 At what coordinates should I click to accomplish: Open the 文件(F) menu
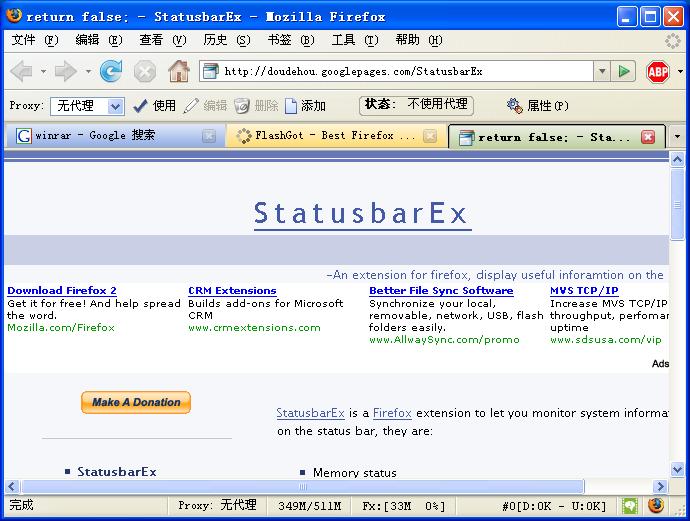[35, 40]
